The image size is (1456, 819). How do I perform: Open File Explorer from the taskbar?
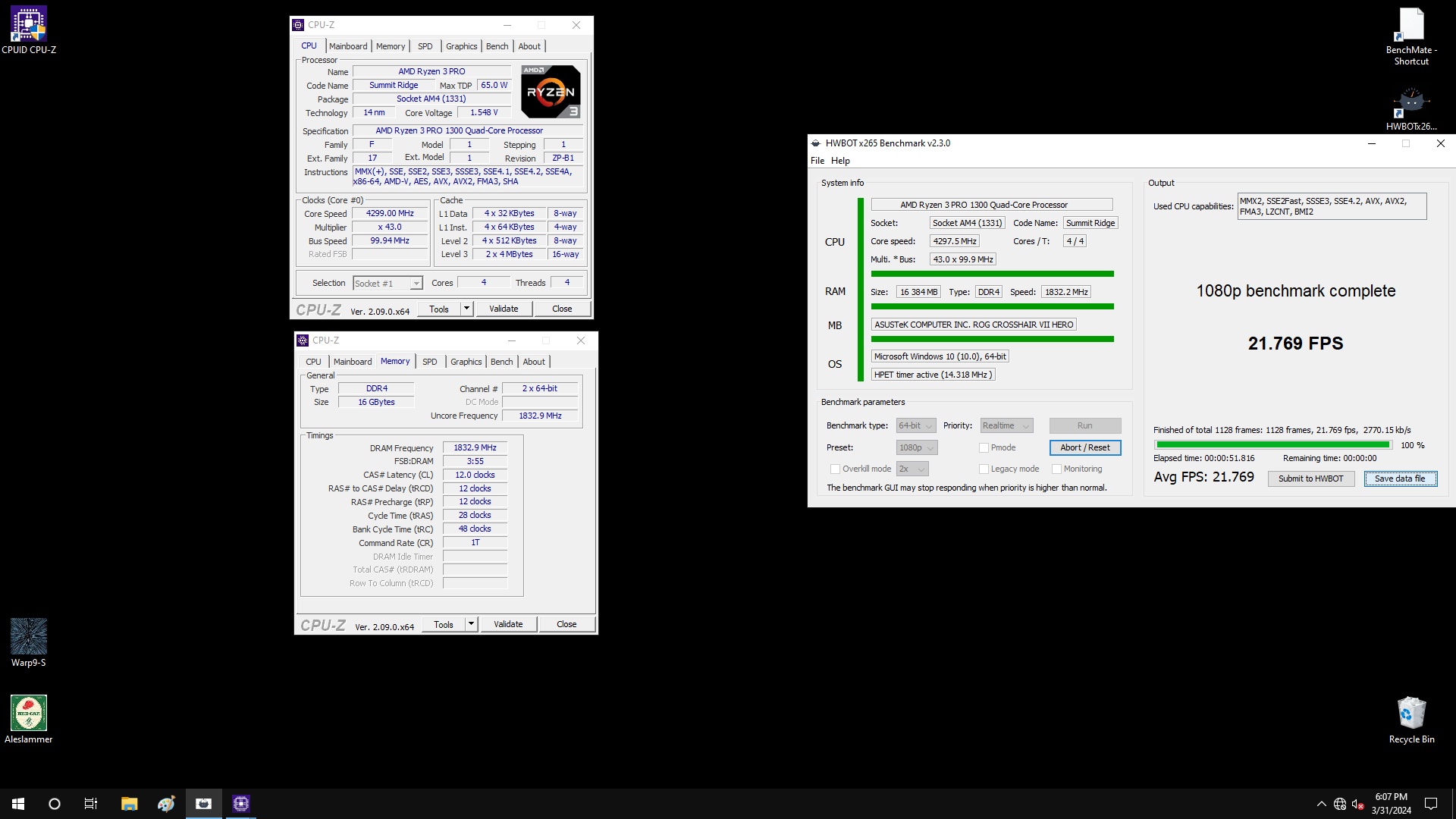click(x=129, y=804)
